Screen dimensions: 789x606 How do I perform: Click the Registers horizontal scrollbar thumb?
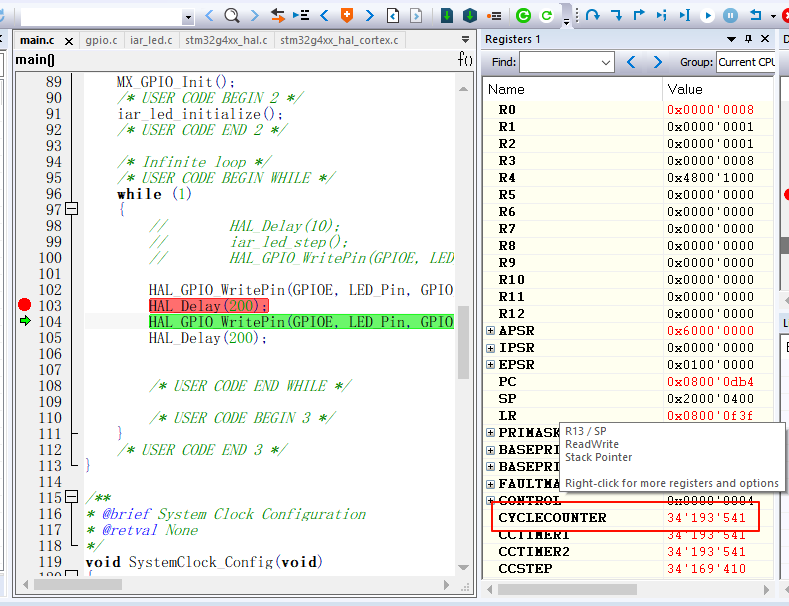point(567,589)
